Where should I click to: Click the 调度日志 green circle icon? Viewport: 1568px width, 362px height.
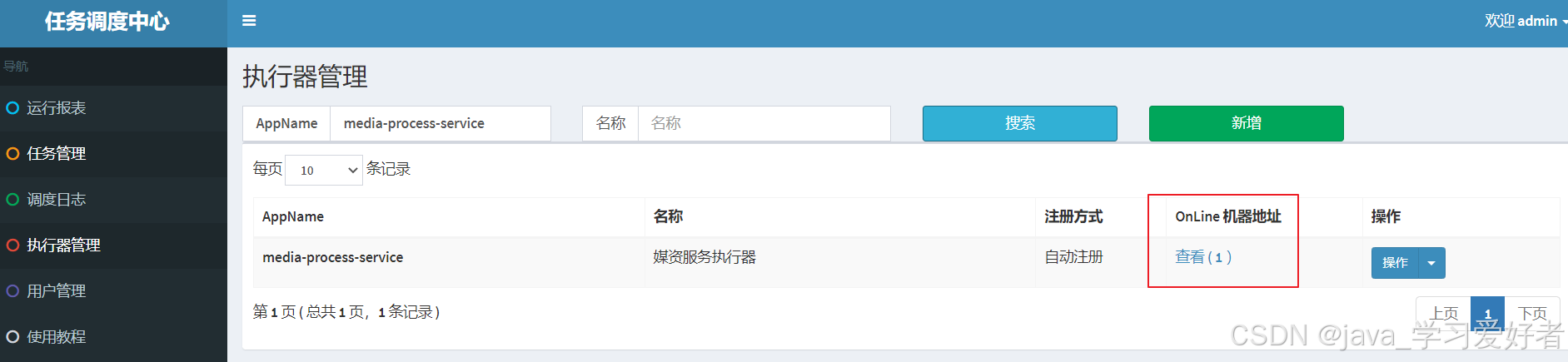(12, 200)
